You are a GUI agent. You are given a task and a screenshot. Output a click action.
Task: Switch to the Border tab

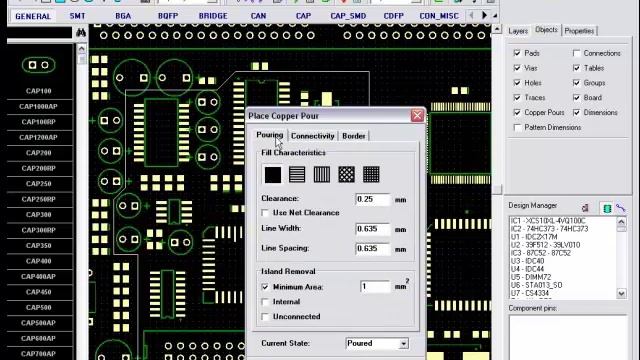(353, 136)
